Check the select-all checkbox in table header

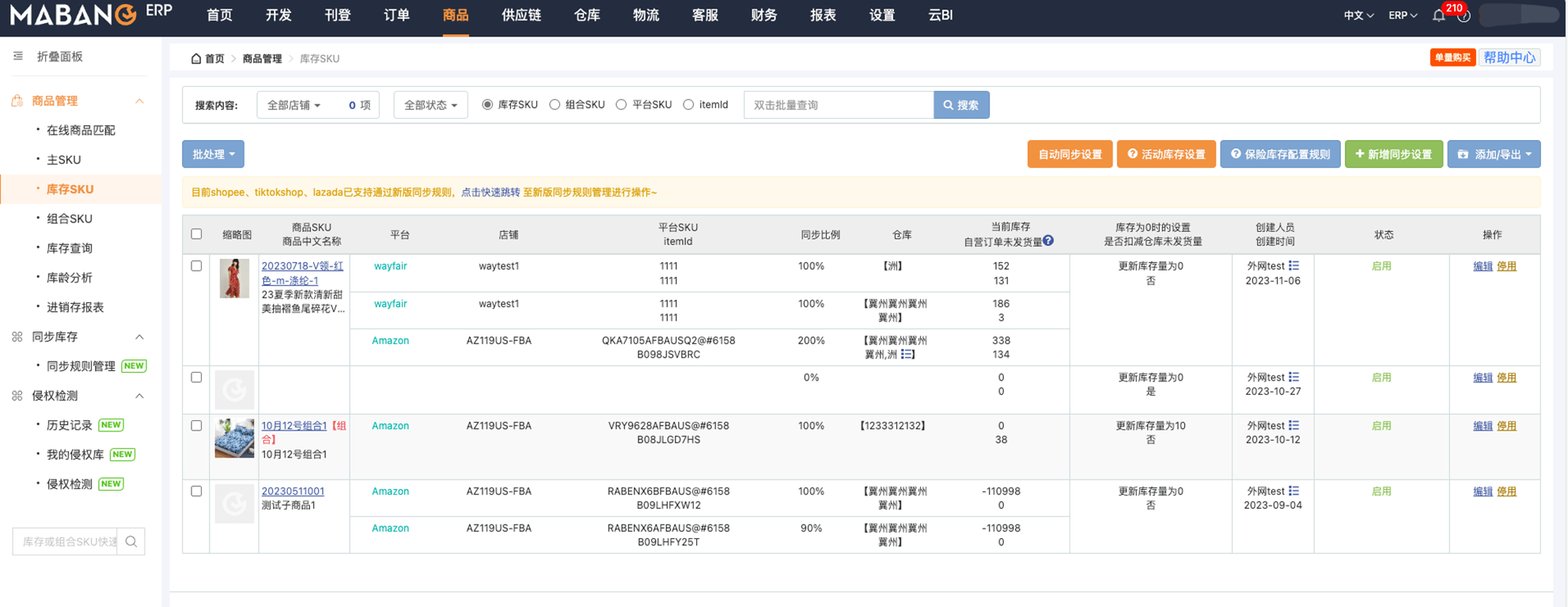(196, 234)
